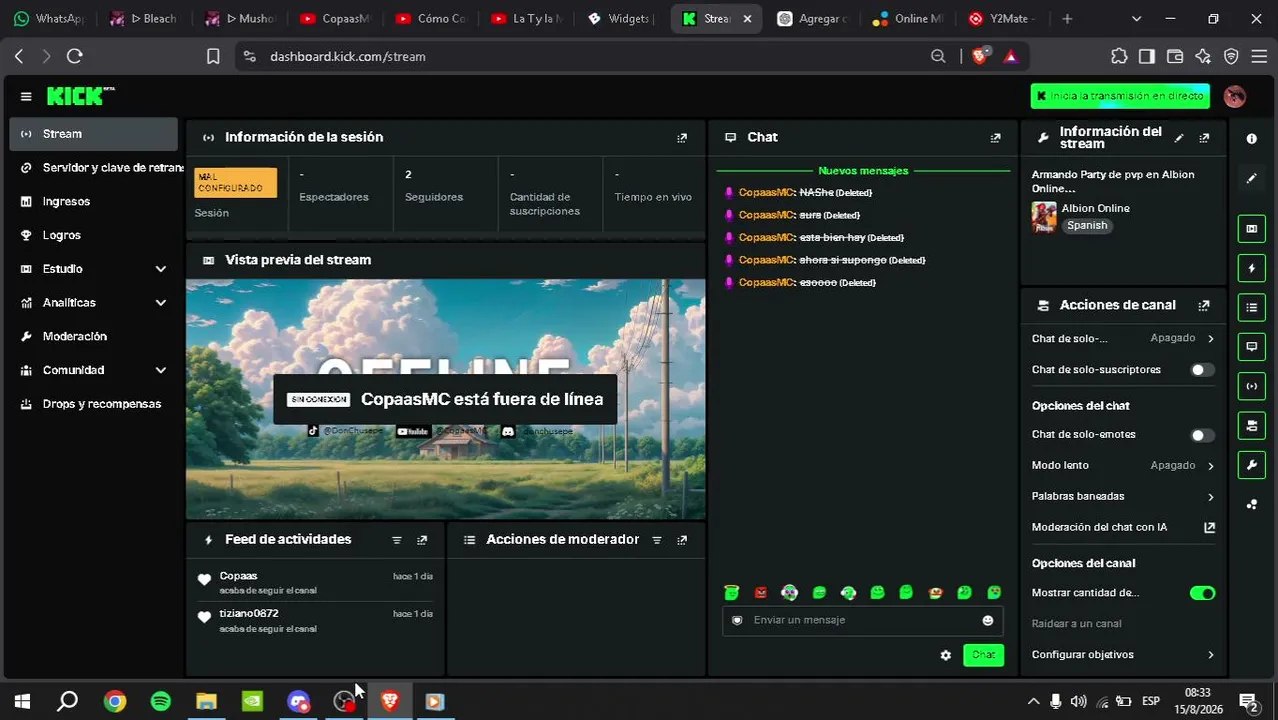Toggle Chat de solo-emotes switch
The height and width of the screenshot is (720, 1278).
(x=1202, y=435)
